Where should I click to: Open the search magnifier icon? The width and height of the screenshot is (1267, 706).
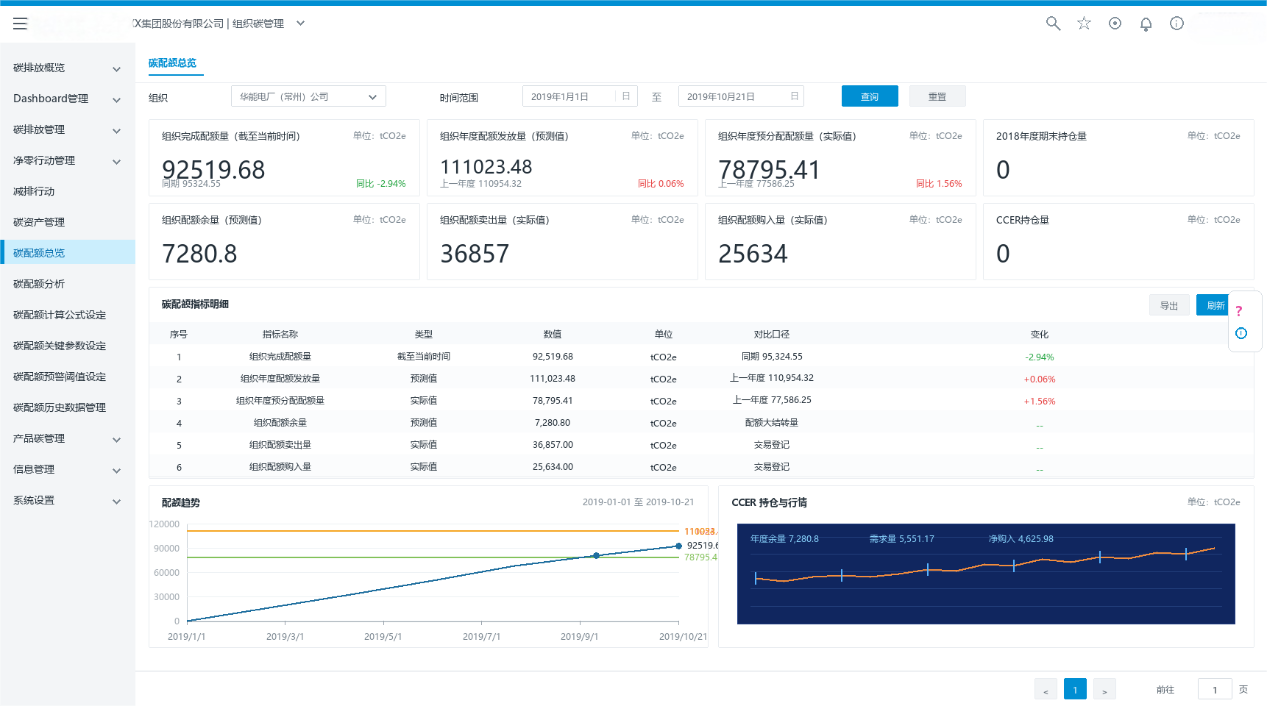(1053, 23)
